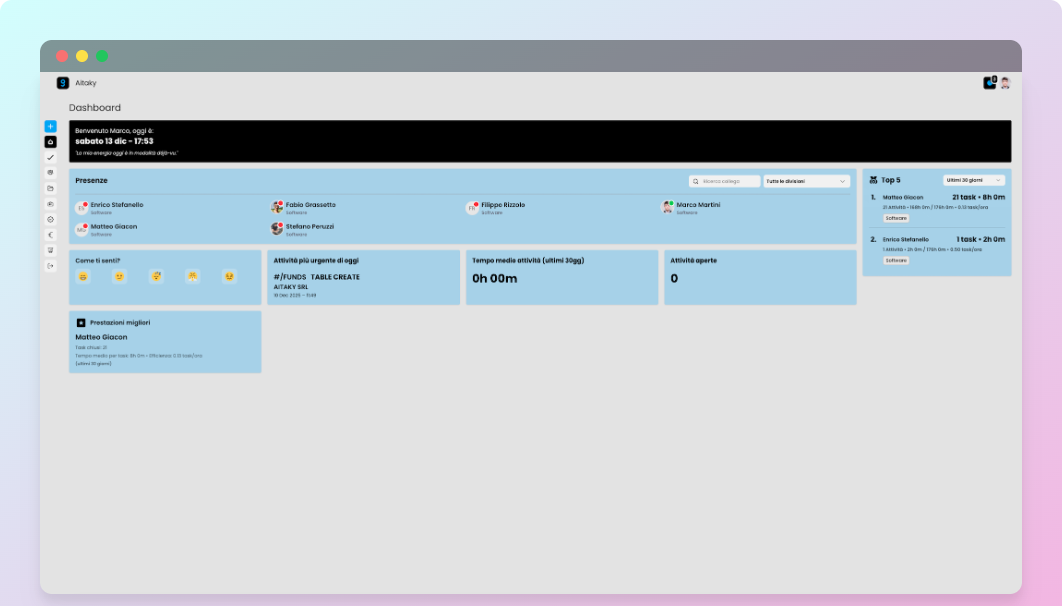The image size is (1062, 606).
Task: Choose the smirking emoji mood option
Action: pos(120,277)
